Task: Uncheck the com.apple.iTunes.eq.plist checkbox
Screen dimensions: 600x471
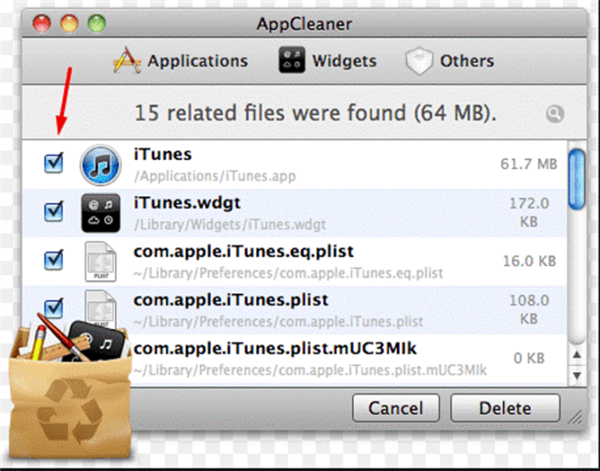Action: click(x=54, y=260)
